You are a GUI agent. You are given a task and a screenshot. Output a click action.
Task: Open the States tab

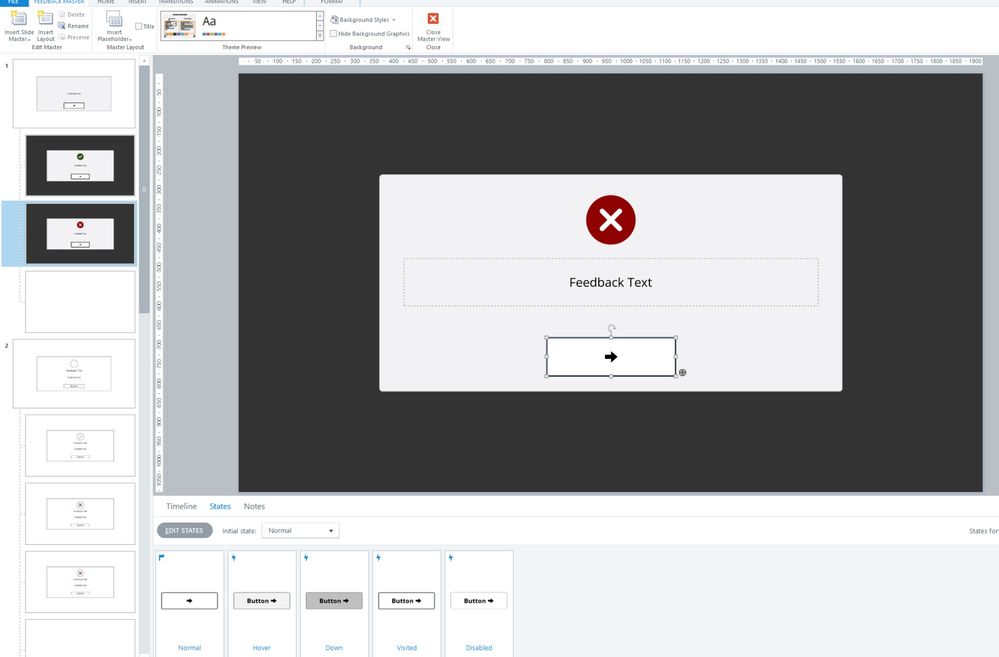[x=220, y=506]
